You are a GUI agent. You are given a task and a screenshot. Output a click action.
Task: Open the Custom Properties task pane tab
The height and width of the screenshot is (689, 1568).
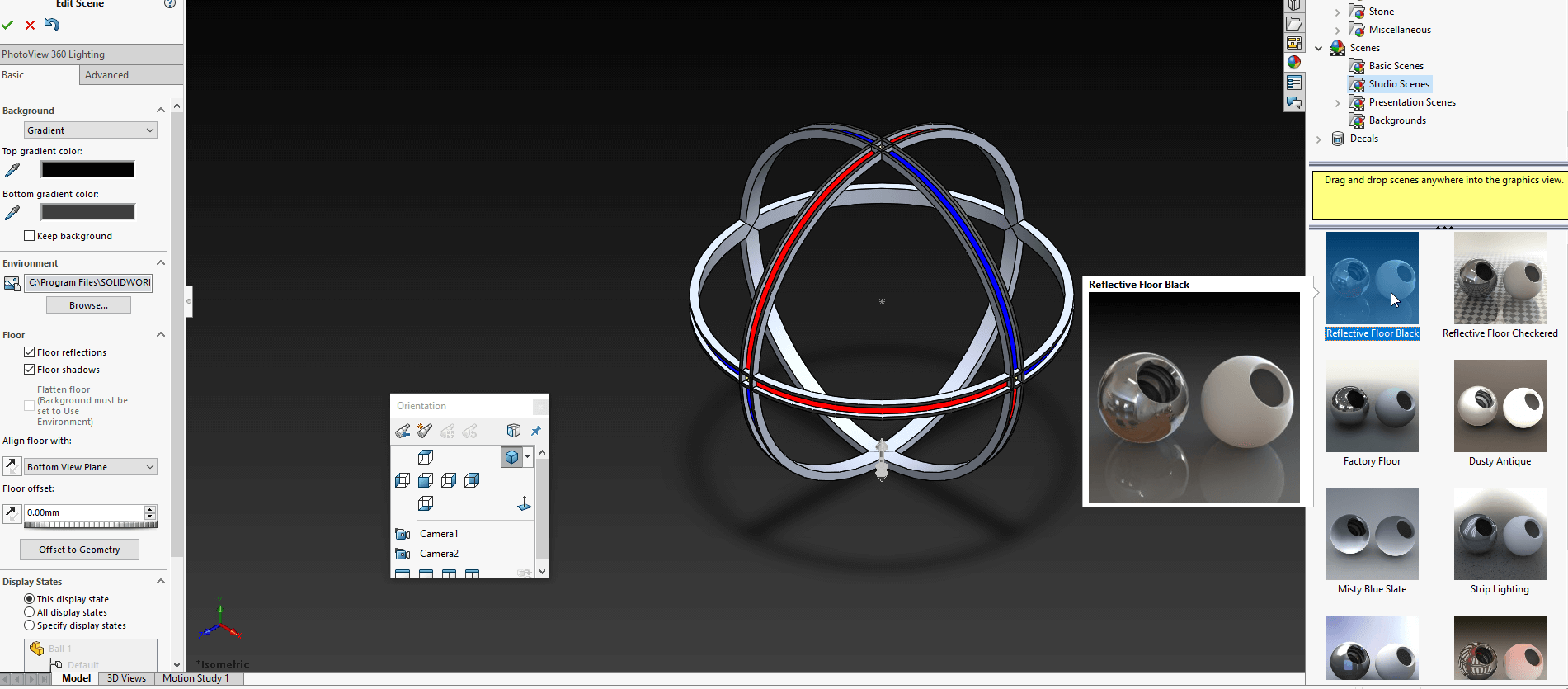(x=1294, y=83)
